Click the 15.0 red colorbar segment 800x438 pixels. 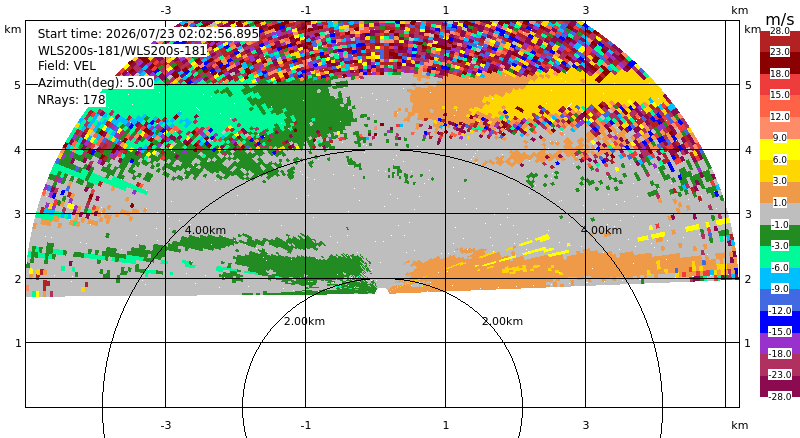tap(780, 85)
